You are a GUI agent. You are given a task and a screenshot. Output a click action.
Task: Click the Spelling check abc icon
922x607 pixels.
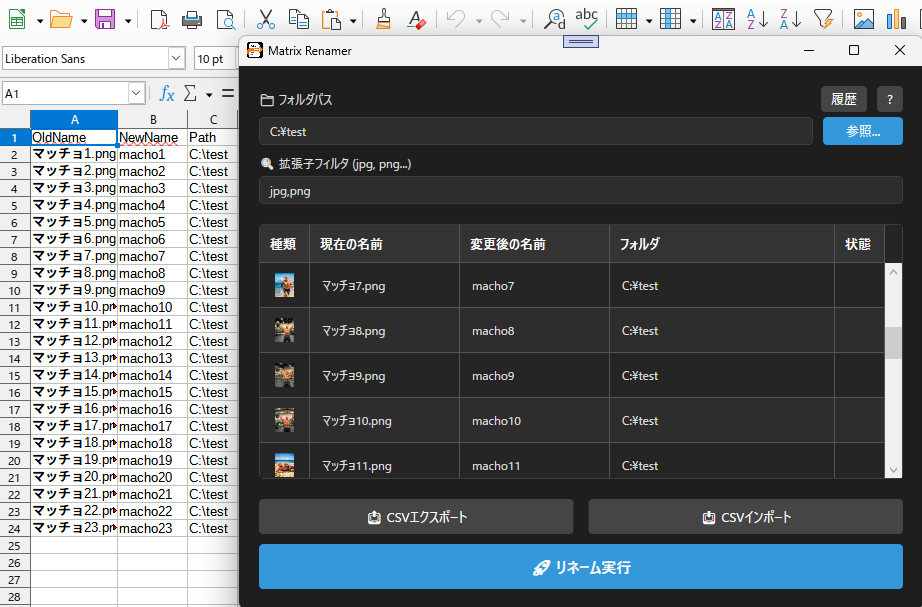point(586,19)
